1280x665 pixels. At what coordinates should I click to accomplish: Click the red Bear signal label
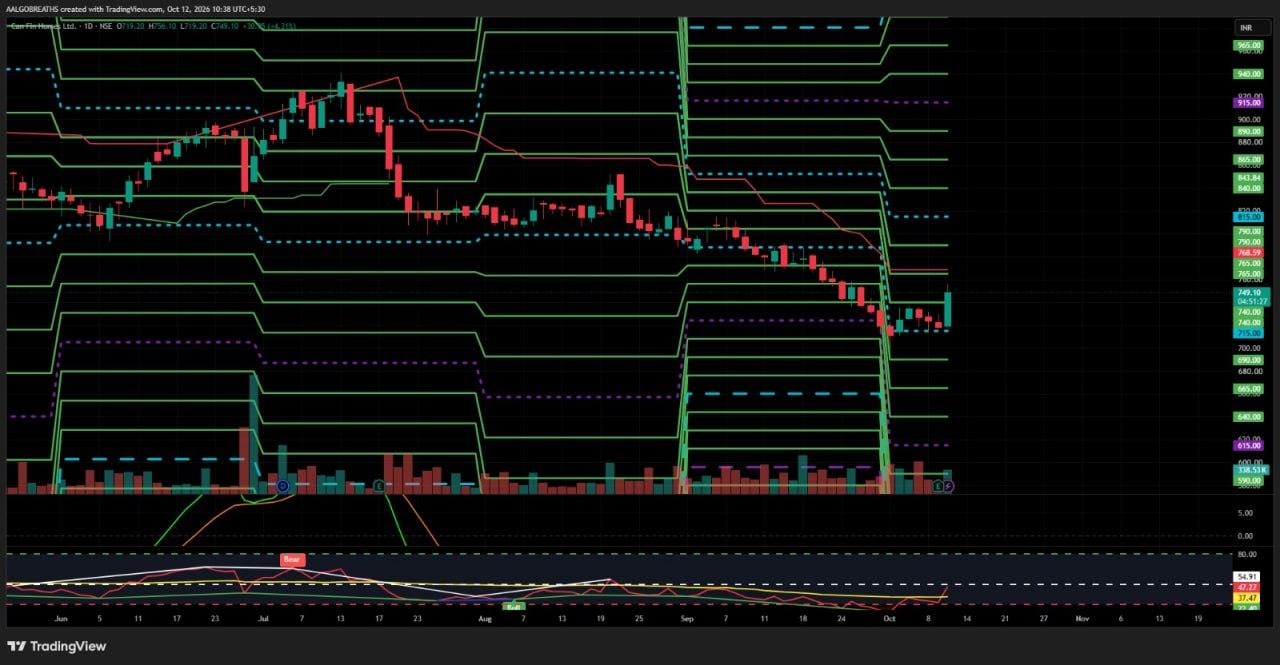point(292,560)
